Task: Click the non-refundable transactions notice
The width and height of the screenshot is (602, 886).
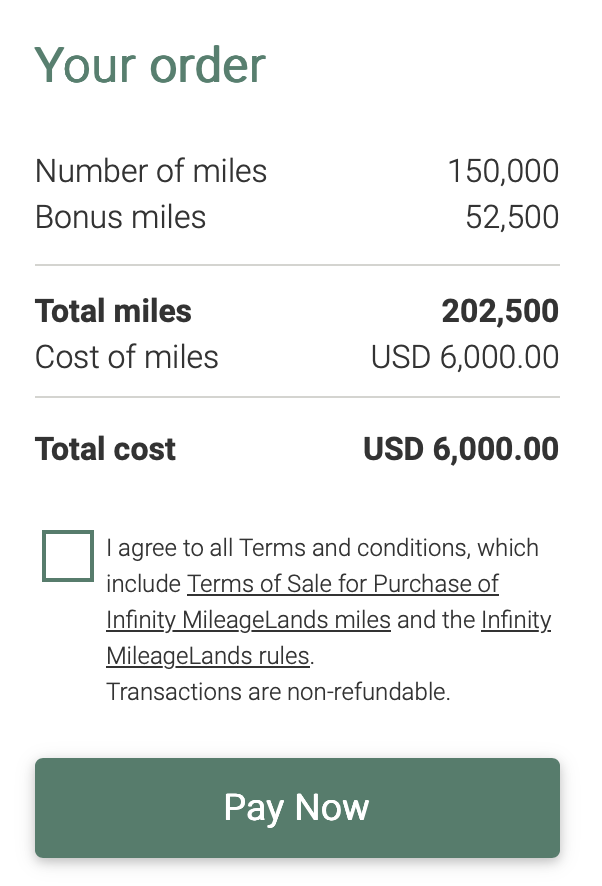Action: click(278, 691)
